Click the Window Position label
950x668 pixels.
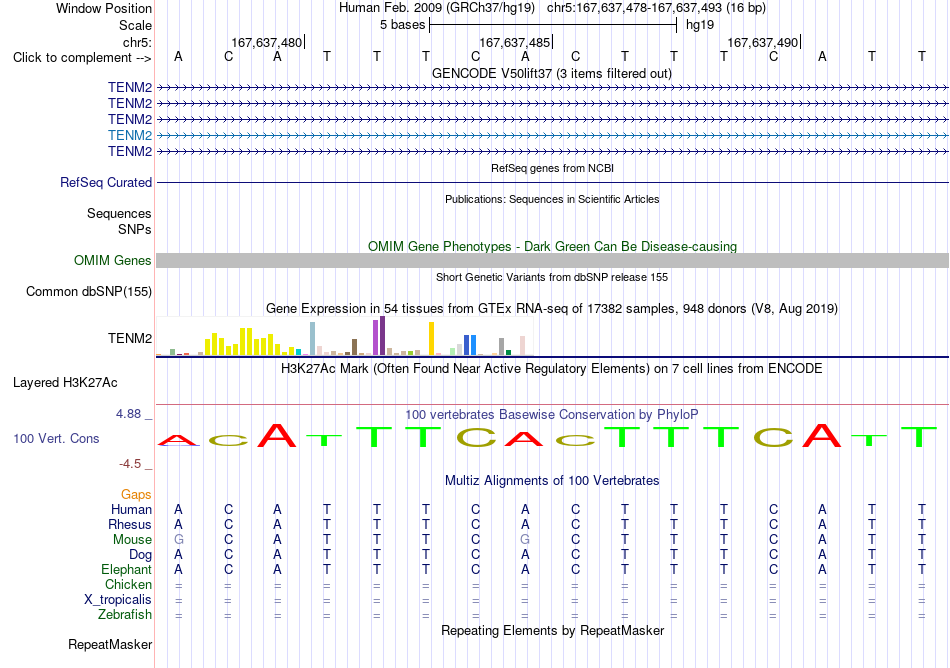coord(104,8)
